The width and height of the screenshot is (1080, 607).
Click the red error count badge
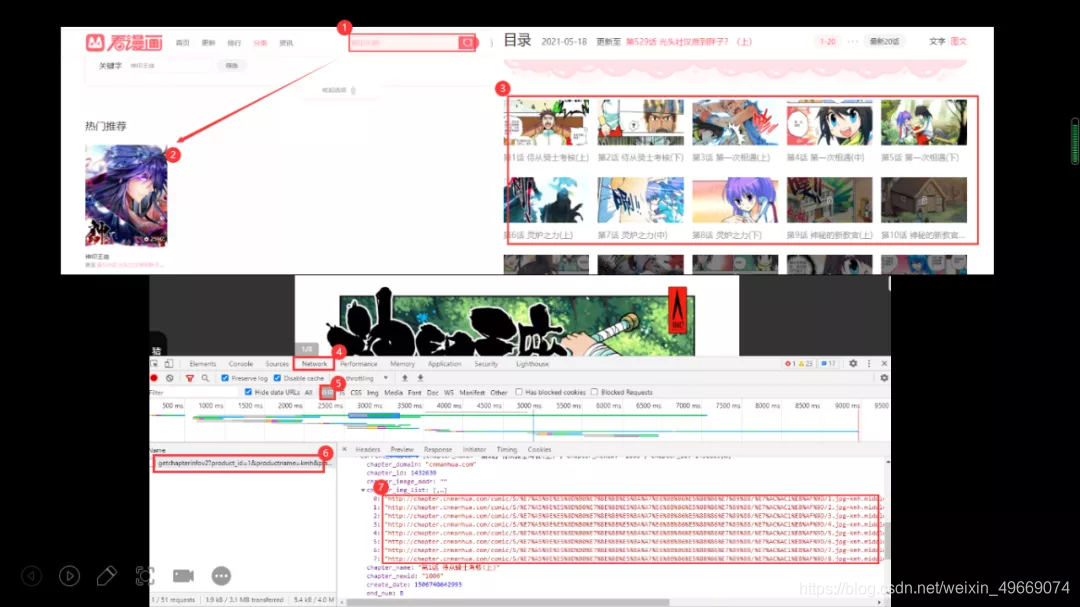click(790, 364)
